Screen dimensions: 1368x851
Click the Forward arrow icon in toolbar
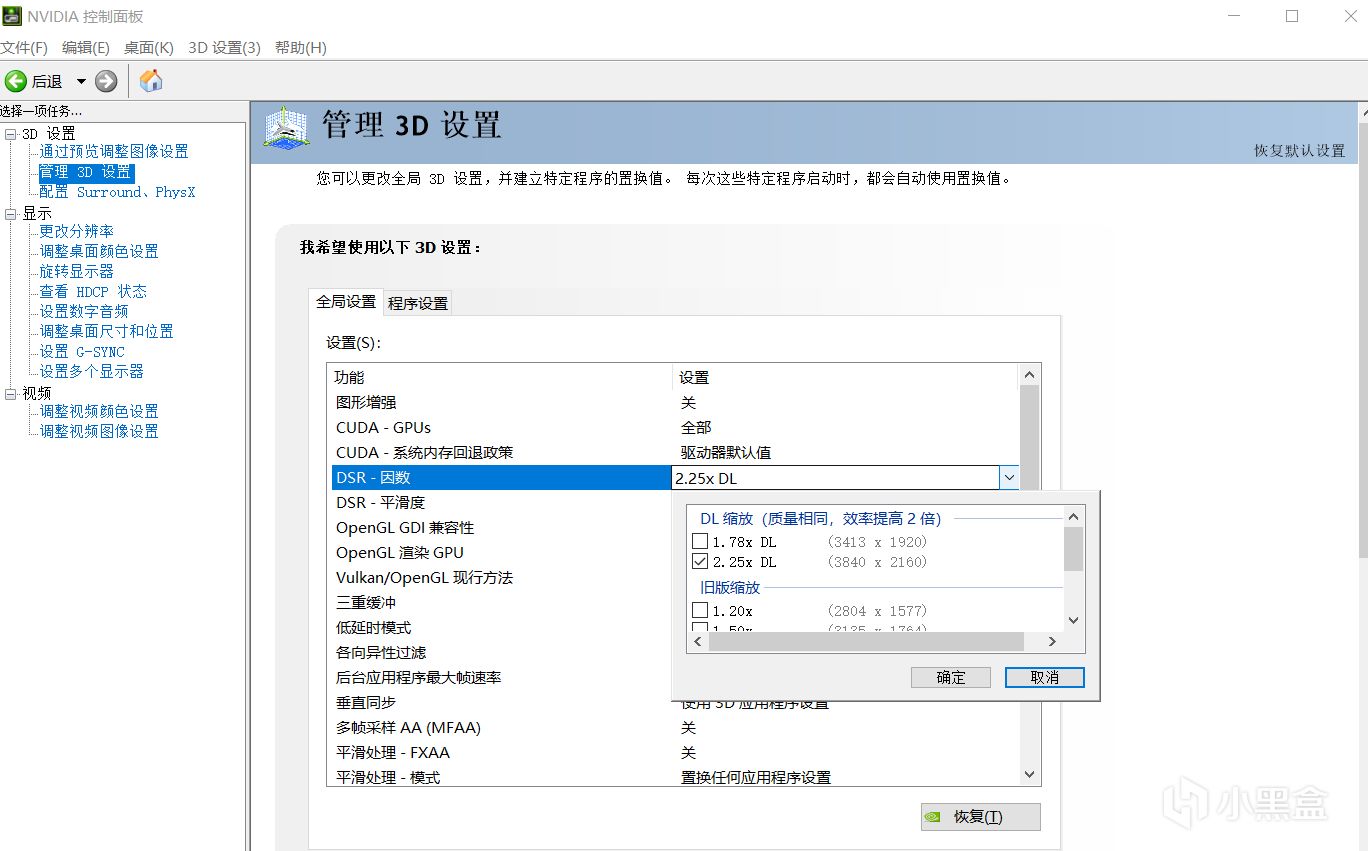(106, 81)
